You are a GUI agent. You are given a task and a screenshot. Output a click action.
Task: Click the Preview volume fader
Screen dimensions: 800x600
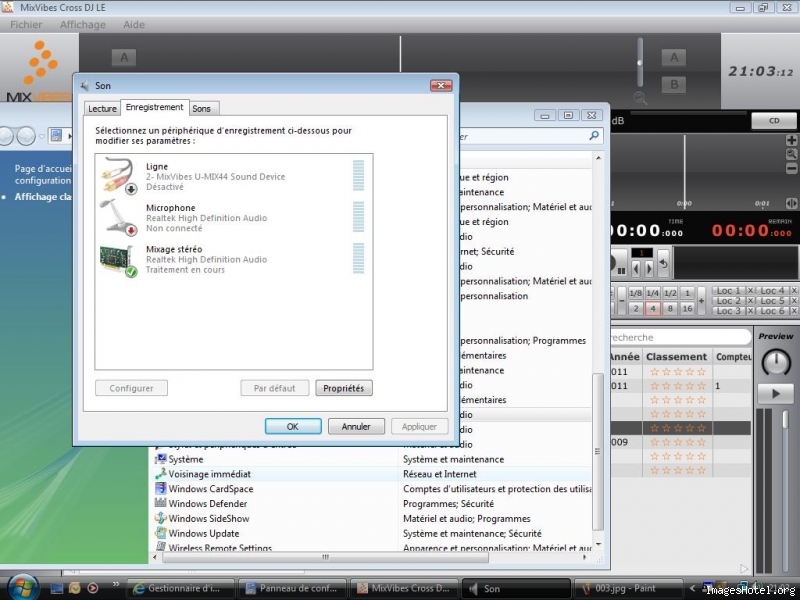tap(785, 418)
